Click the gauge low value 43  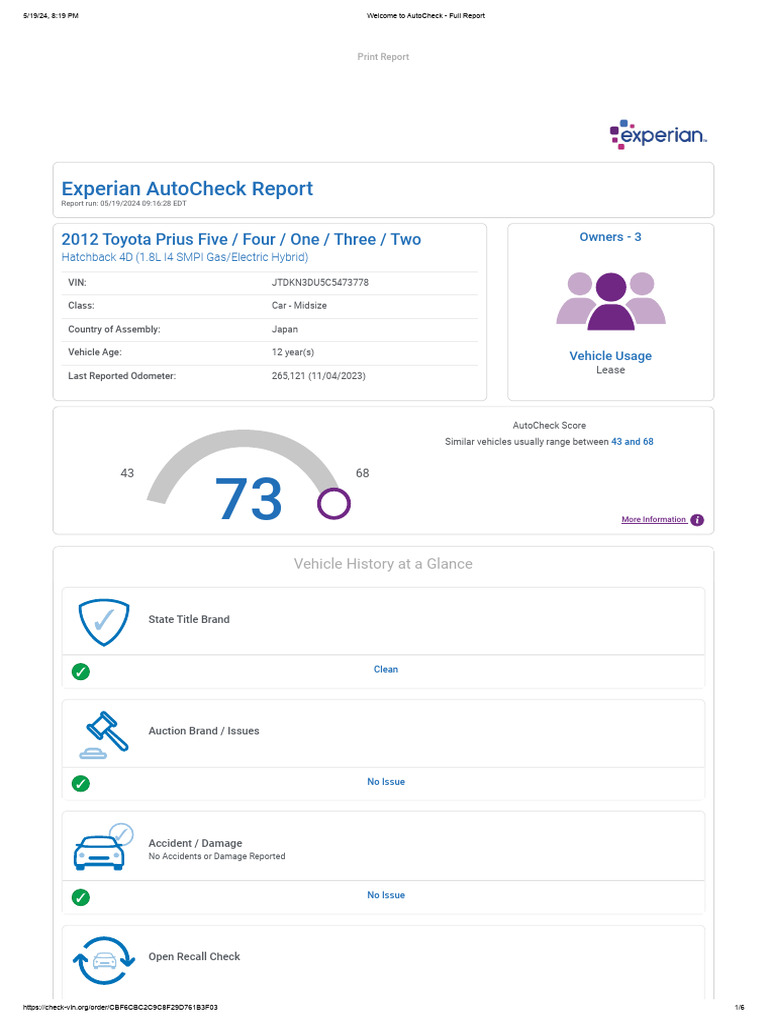[x=127, y=473]
